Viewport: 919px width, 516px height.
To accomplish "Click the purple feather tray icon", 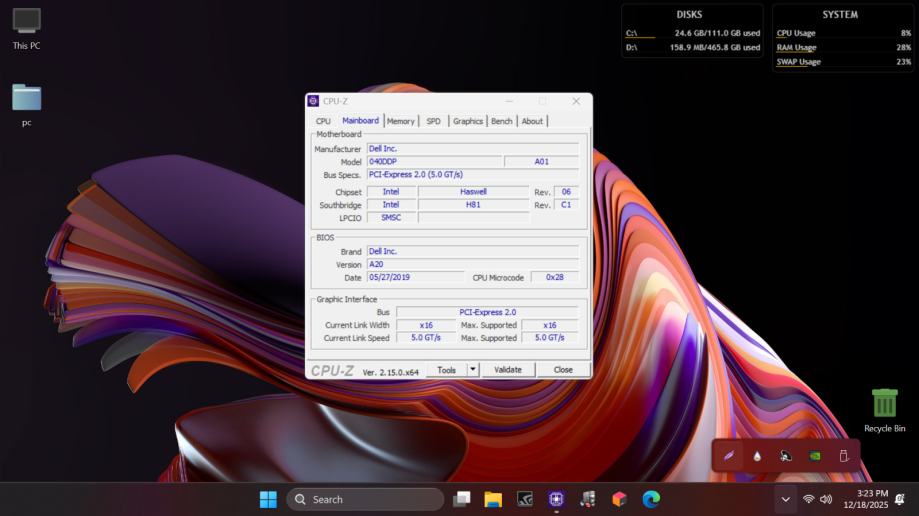I will [729, 456].
